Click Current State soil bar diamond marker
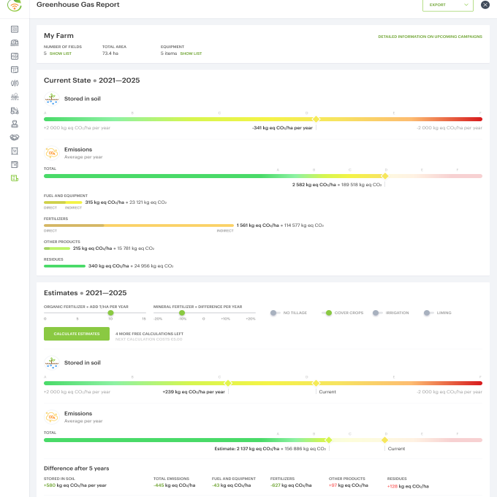 [316, 119]
